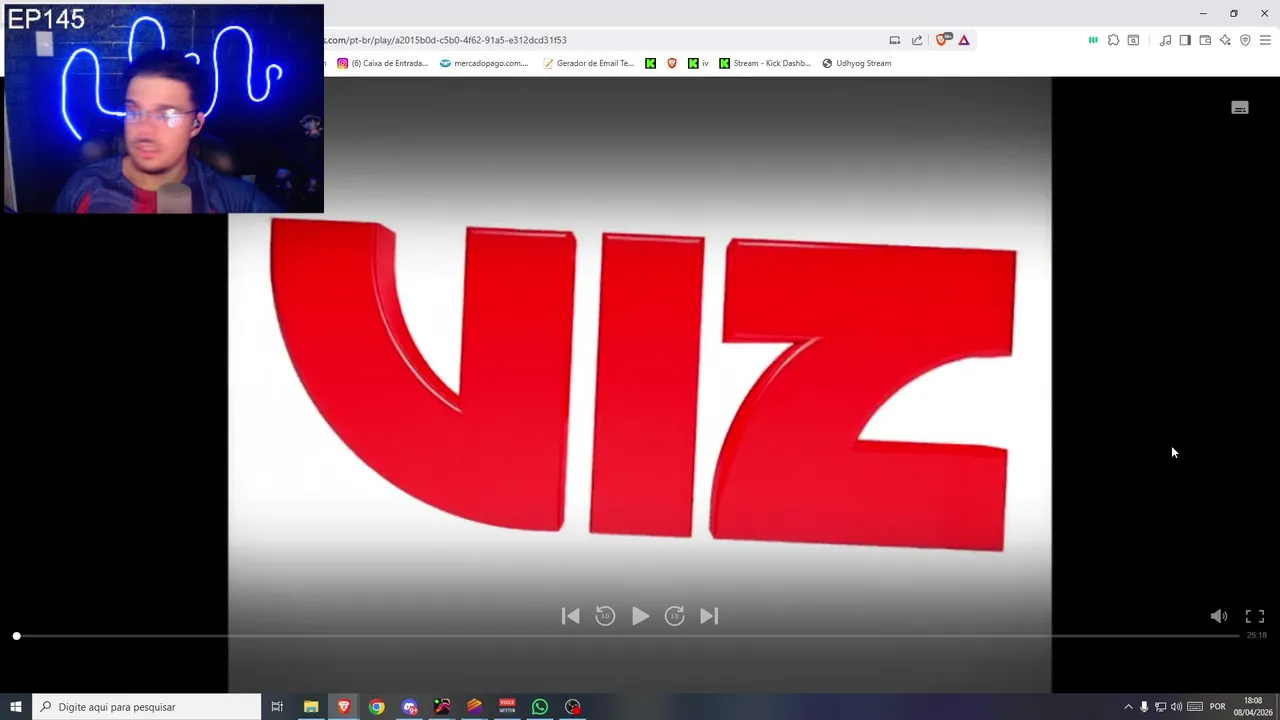This screenshot has height=720, width=1280.
Task: Grab the playhead at start of timeline
Action: pos(16,636)
